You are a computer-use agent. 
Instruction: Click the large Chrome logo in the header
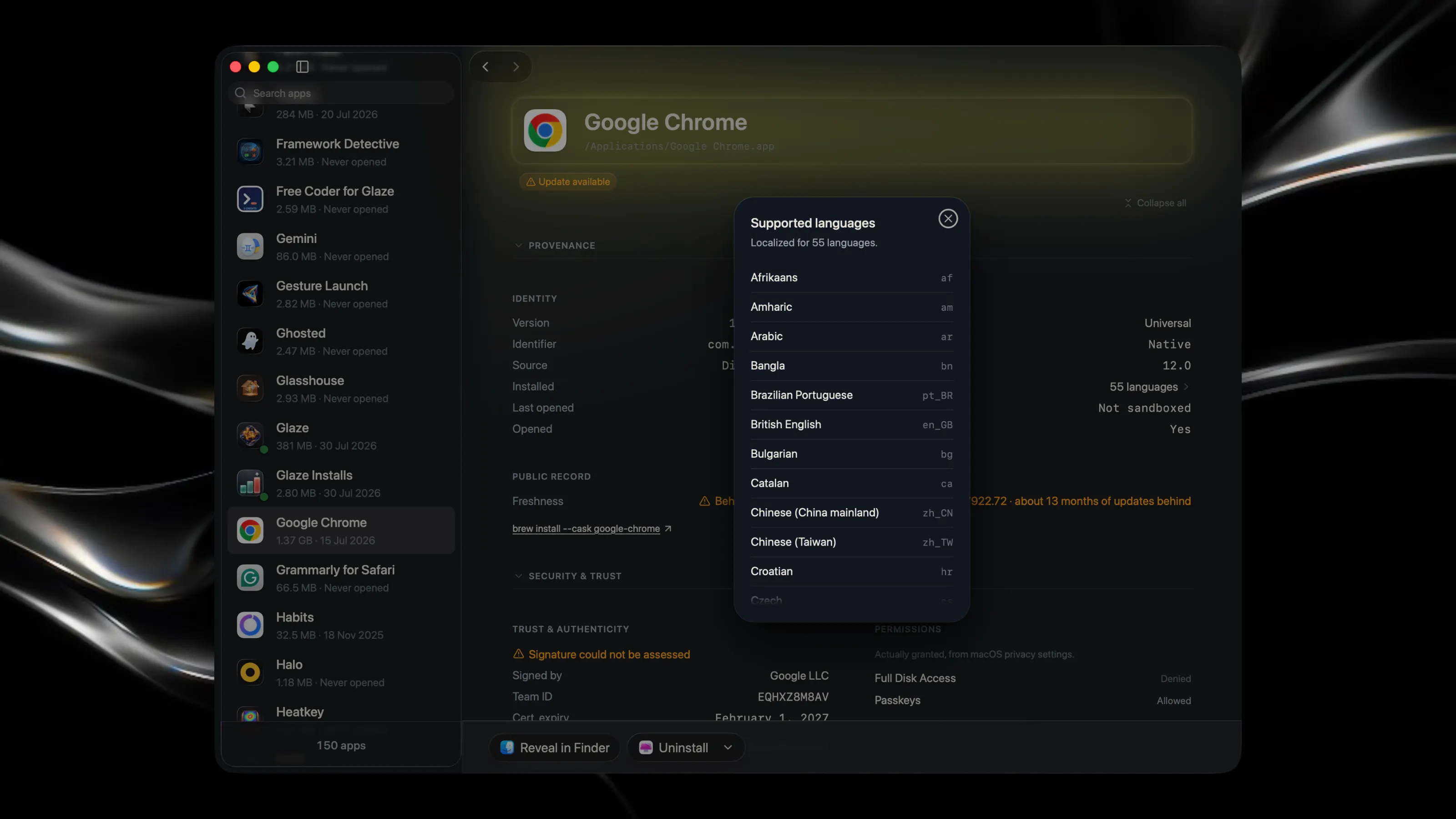pyautogui.click(x=545, y=131)
